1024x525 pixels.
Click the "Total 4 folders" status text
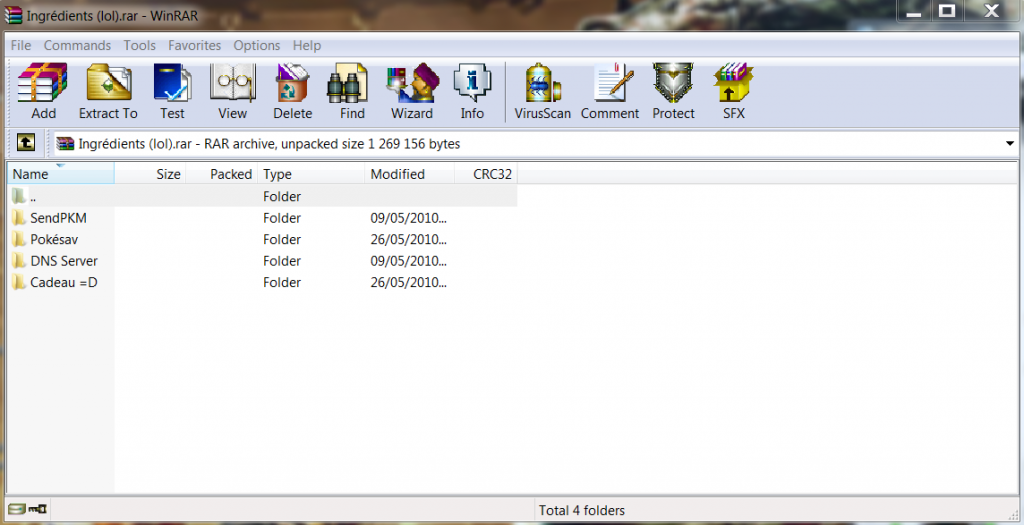click(x=582, y=510)
